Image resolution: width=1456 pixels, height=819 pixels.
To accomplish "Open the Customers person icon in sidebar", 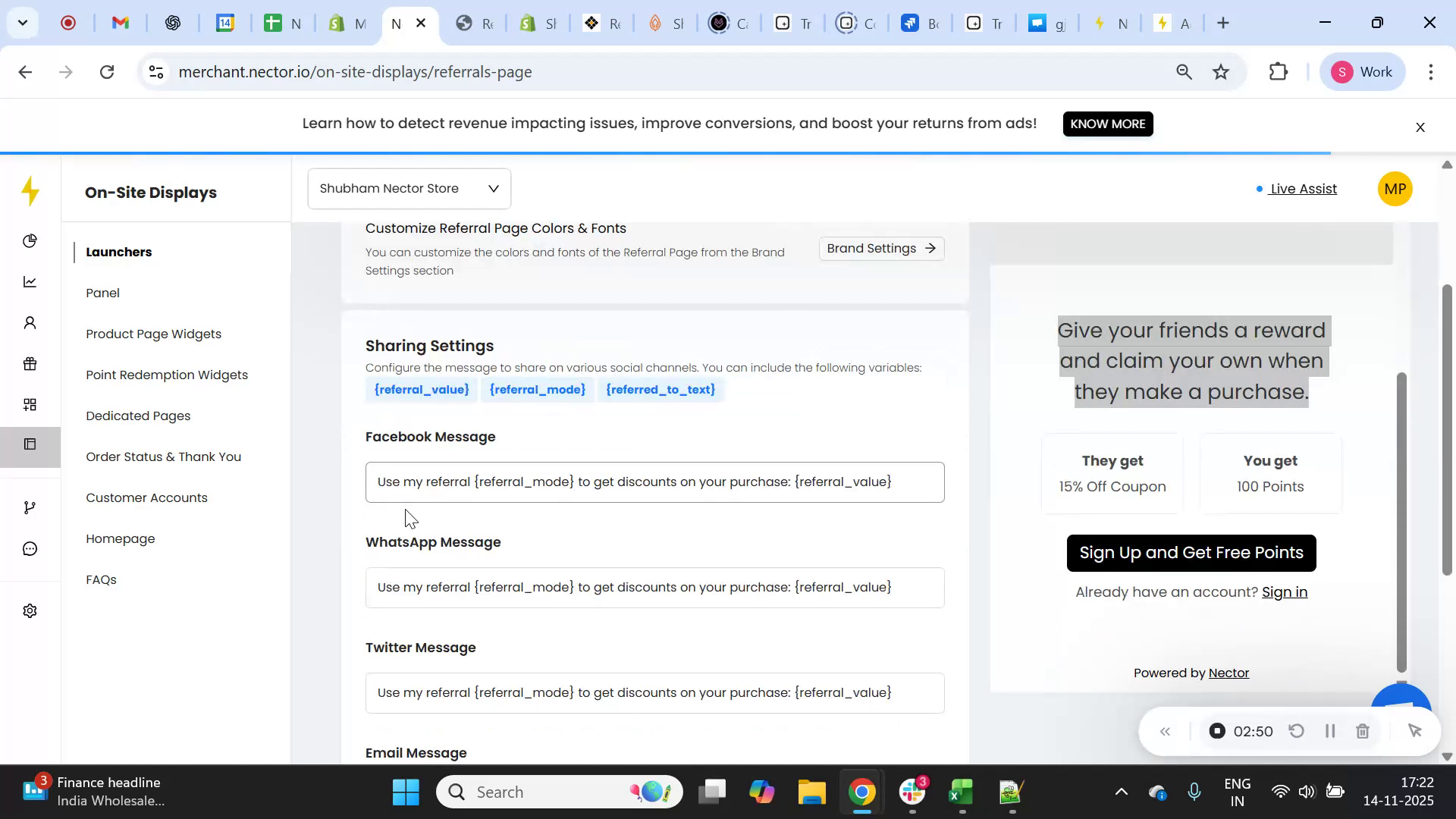I will (30, 322).
